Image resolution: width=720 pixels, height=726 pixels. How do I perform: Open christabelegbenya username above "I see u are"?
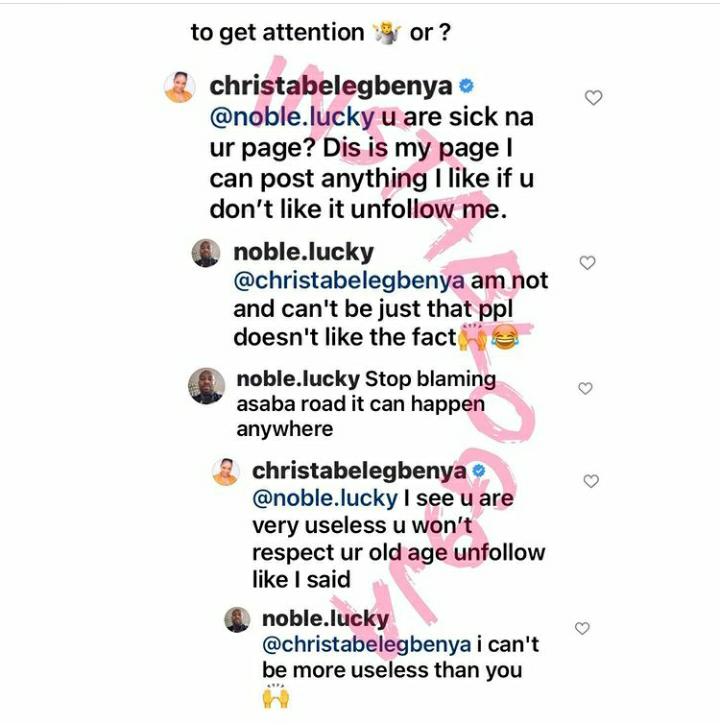pyautogui.click(x=359, y=471)
